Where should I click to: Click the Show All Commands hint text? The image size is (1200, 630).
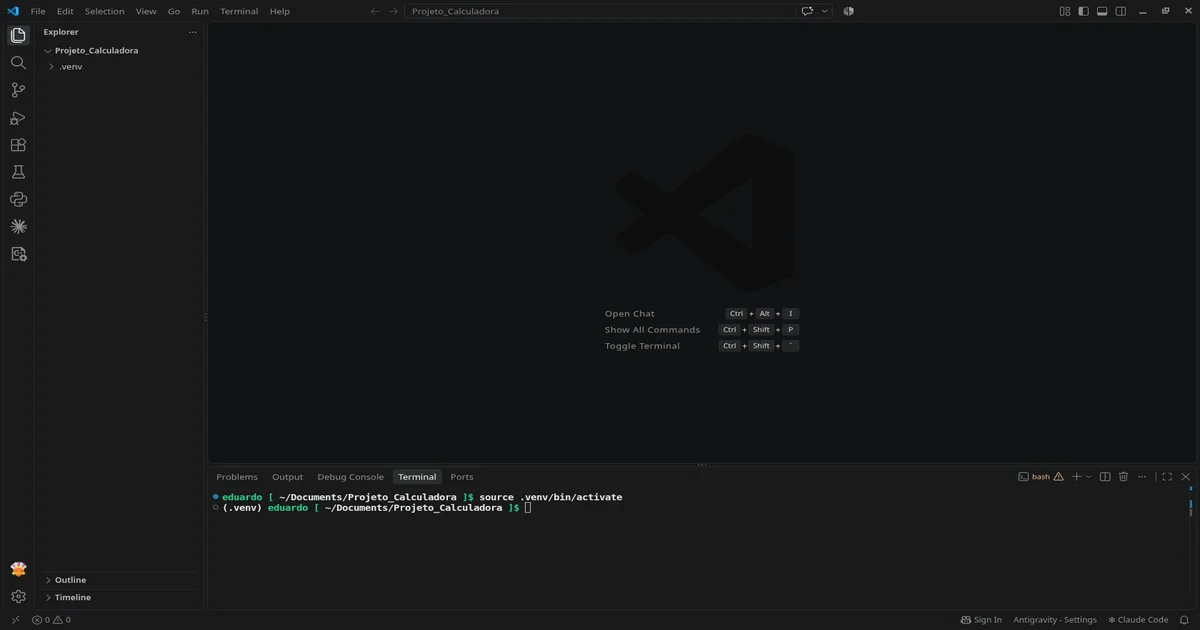652,330
